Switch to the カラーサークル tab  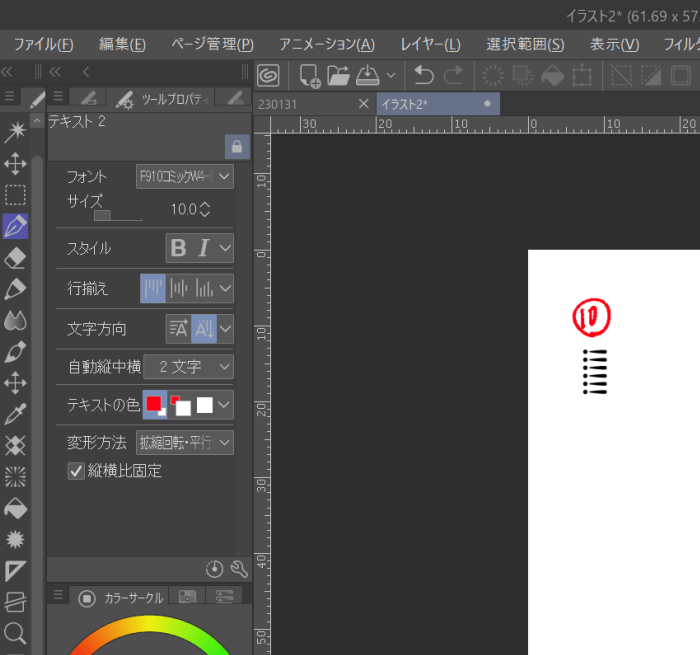120,598
